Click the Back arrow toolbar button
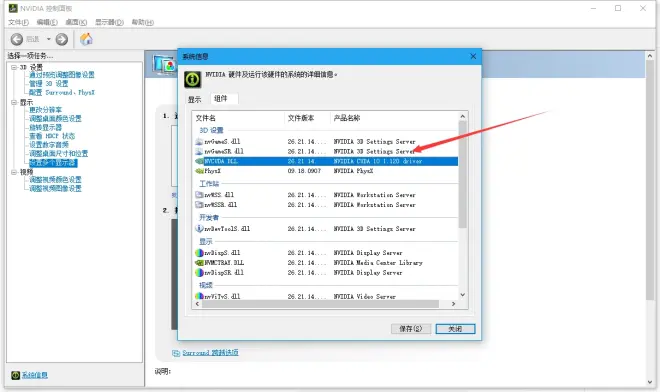The width and height of the screenshot is (660, 392). click(x=16, y=39)
